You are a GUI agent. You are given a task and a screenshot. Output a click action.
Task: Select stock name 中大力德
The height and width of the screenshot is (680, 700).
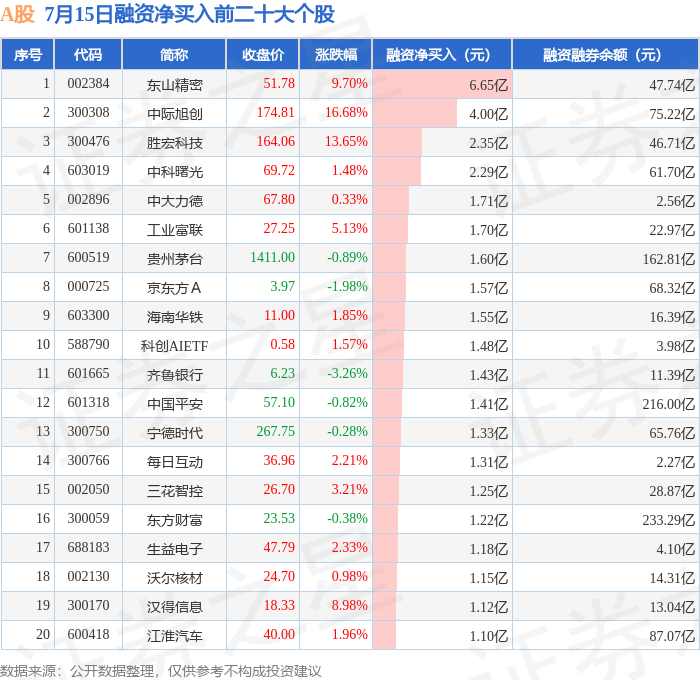point(175,201)
